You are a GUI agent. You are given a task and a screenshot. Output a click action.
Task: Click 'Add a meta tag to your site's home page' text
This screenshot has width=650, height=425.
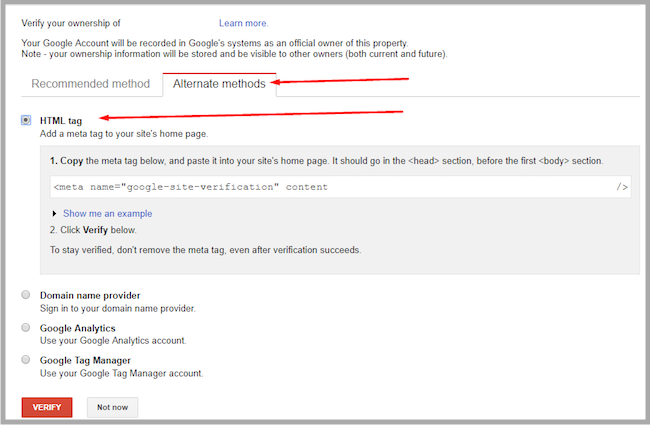click(124, 134)
